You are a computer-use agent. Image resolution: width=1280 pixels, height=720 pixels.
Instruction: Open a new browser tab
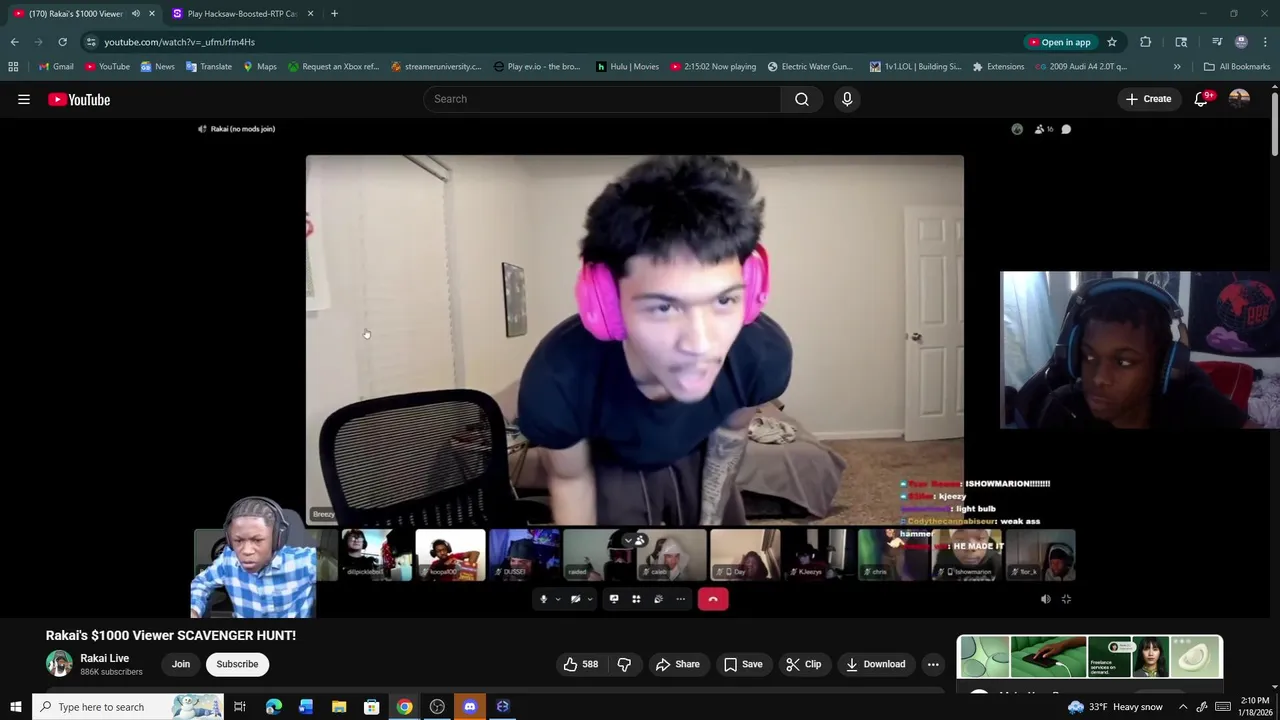pos(334,14)
